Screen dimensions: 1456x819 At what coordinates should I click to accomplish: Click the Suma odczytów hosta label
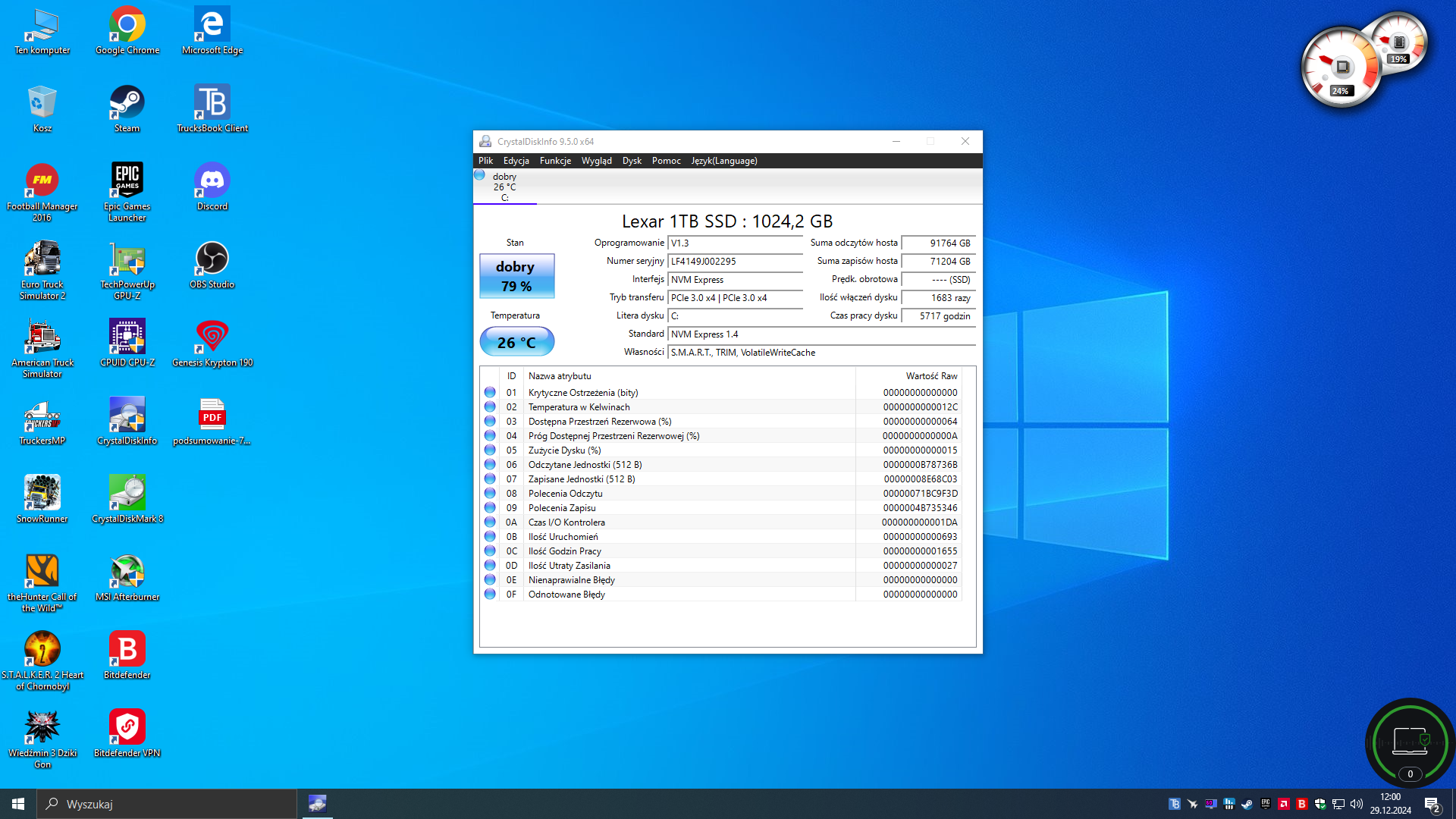coord(854,243)
